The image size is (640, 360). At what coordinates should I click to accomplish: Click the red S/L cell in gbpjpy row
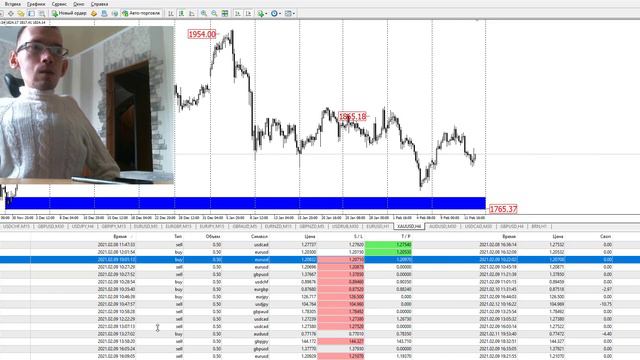tap(341, 341)
